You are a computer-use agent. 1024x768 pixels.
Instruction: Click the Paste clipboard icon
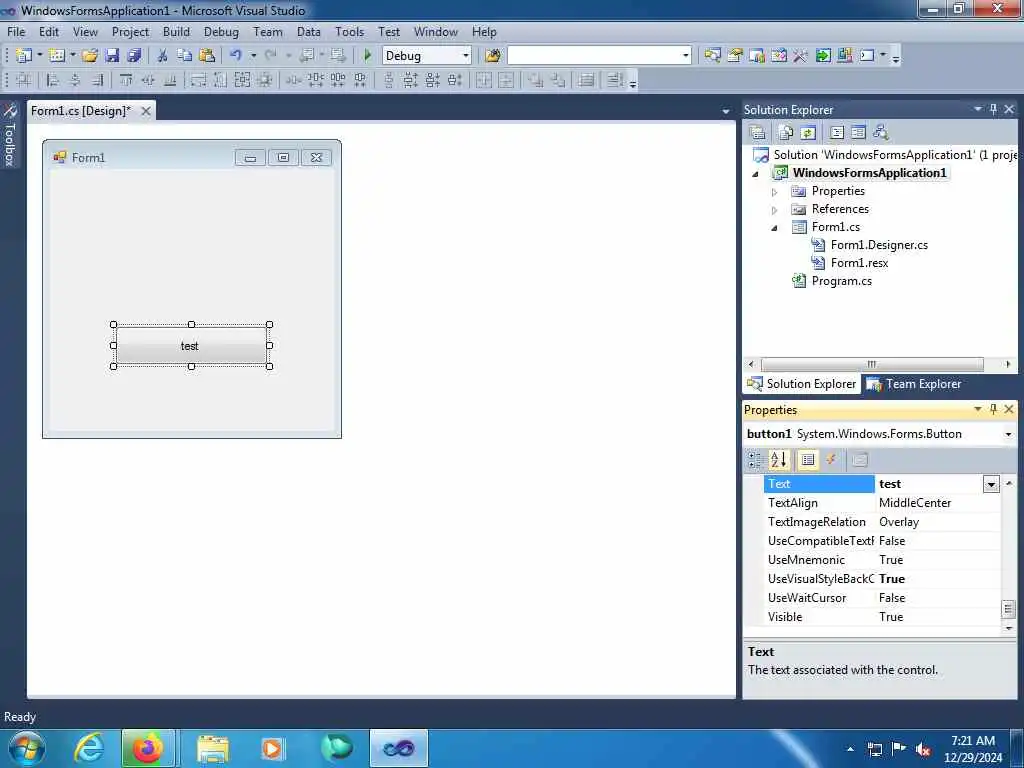pos(207,56)
